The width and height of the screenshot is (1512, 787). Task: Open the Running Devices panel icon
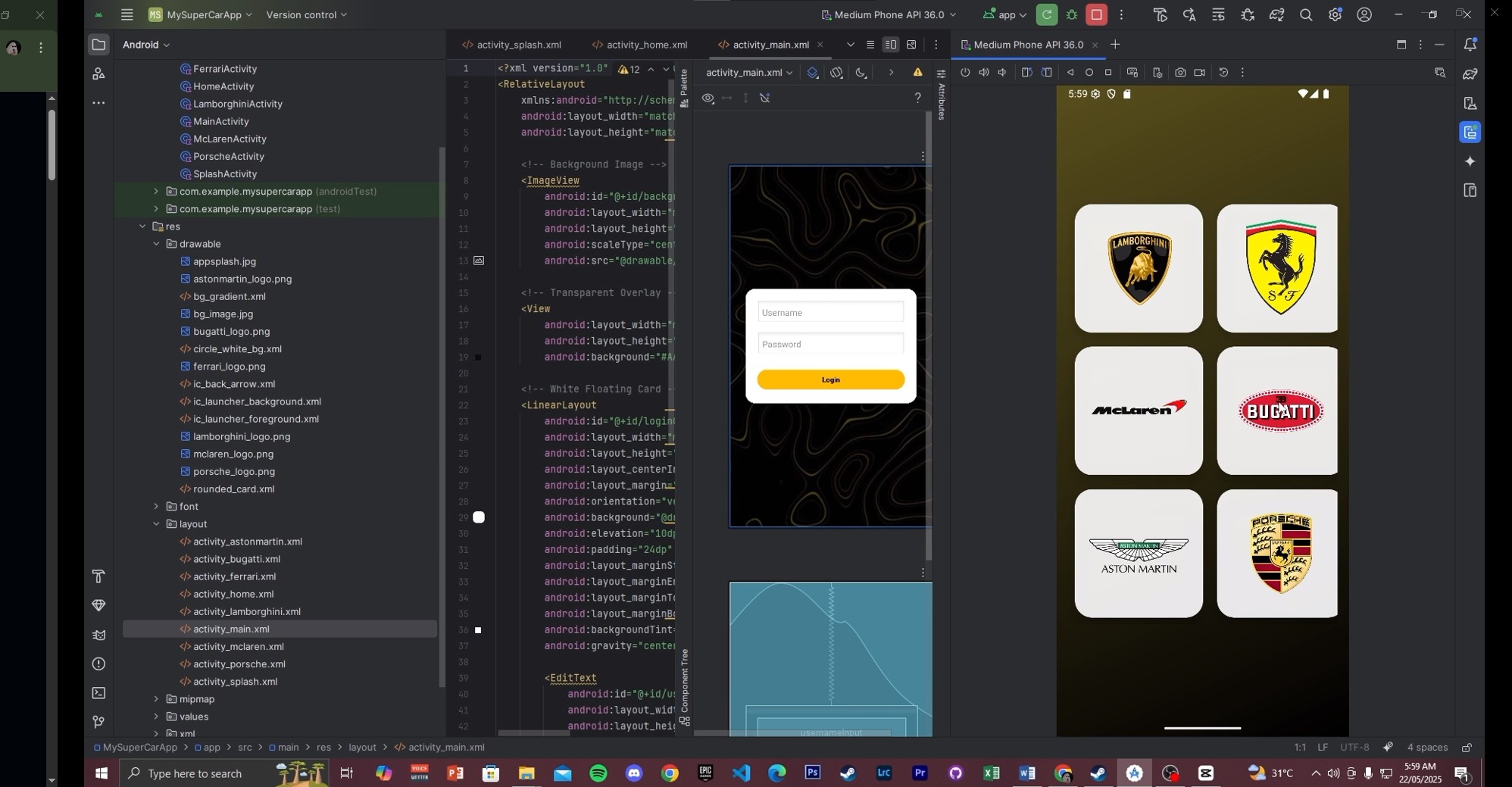click(x=1470, y=133)
